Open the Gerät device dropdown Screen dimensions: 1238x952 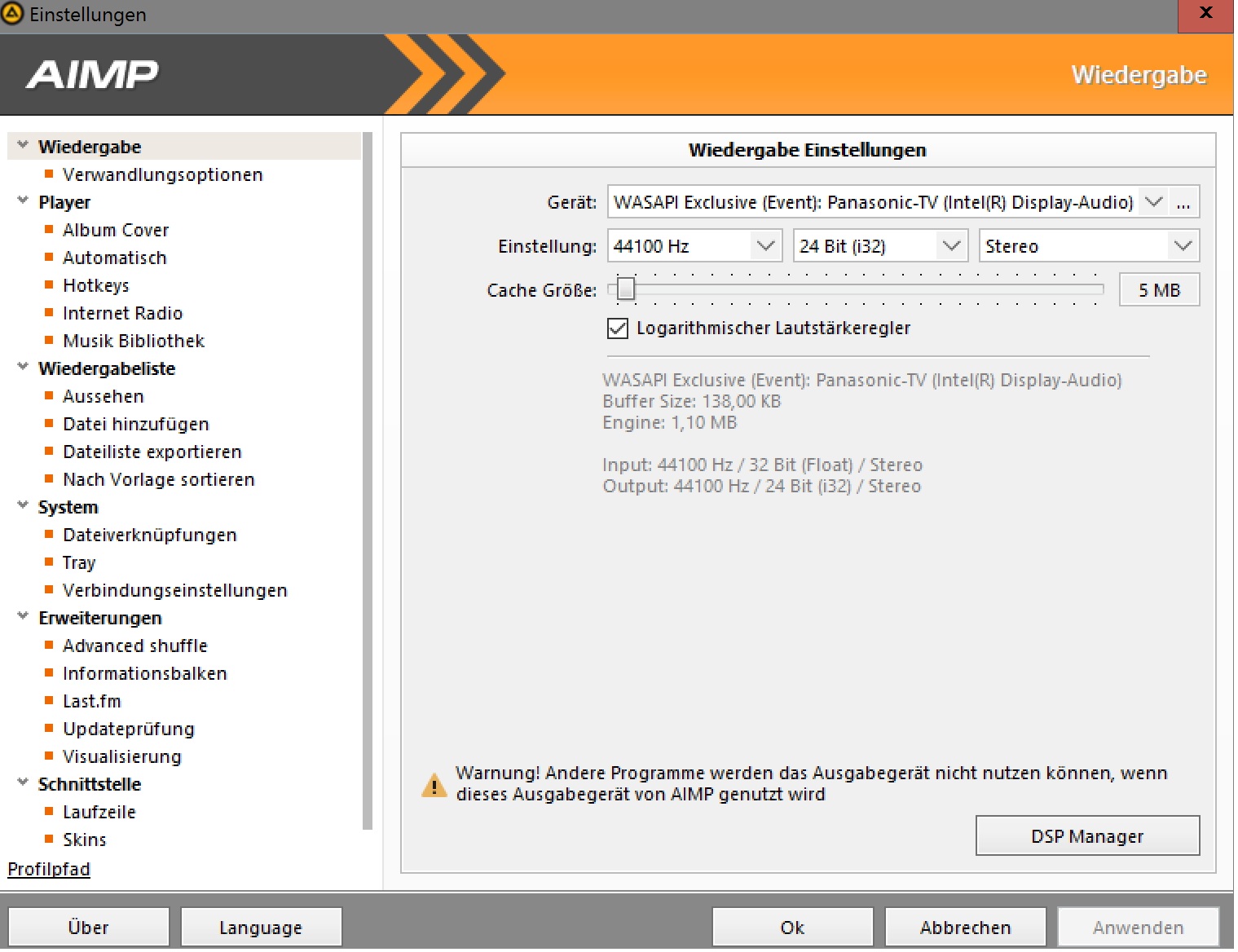[1153, 202]
